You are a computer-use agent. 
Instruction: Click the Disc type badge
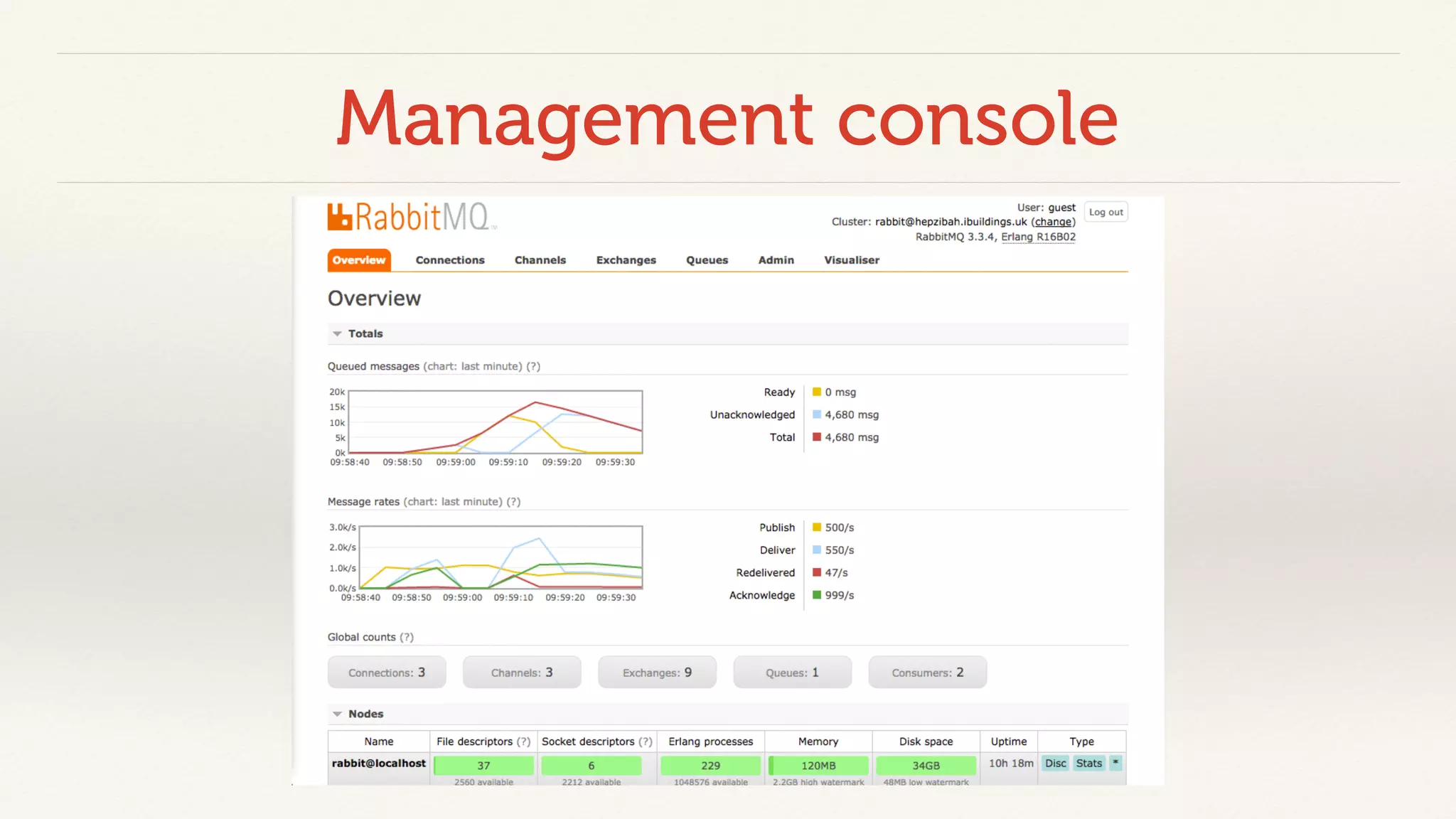1056,764
